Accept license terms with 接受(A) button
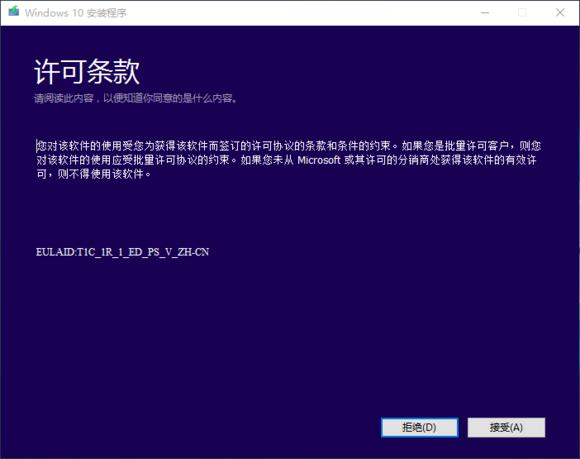 click(506, 428)
